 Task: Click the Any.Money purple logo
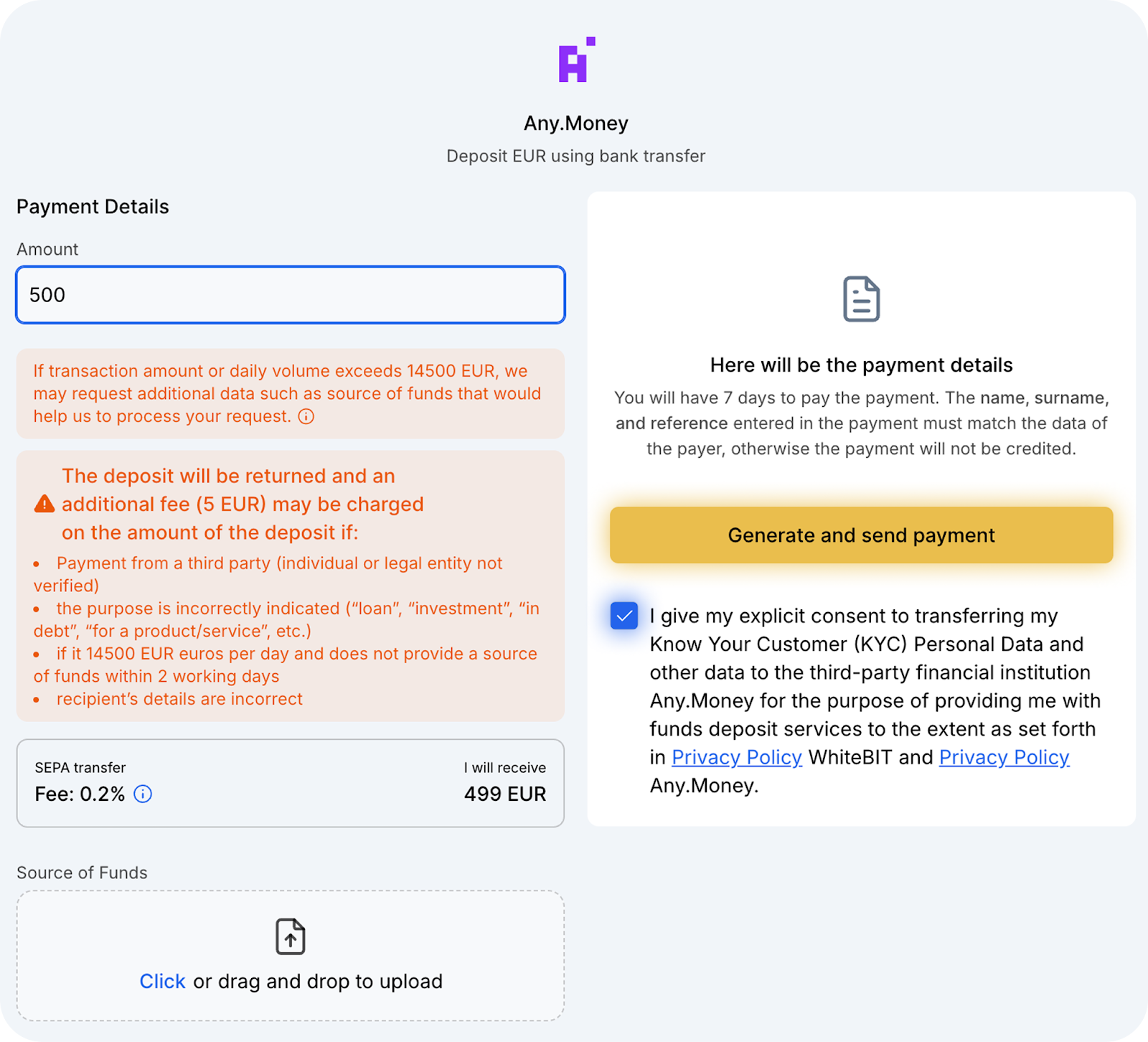pyautogui.click(x=576, y=60)
